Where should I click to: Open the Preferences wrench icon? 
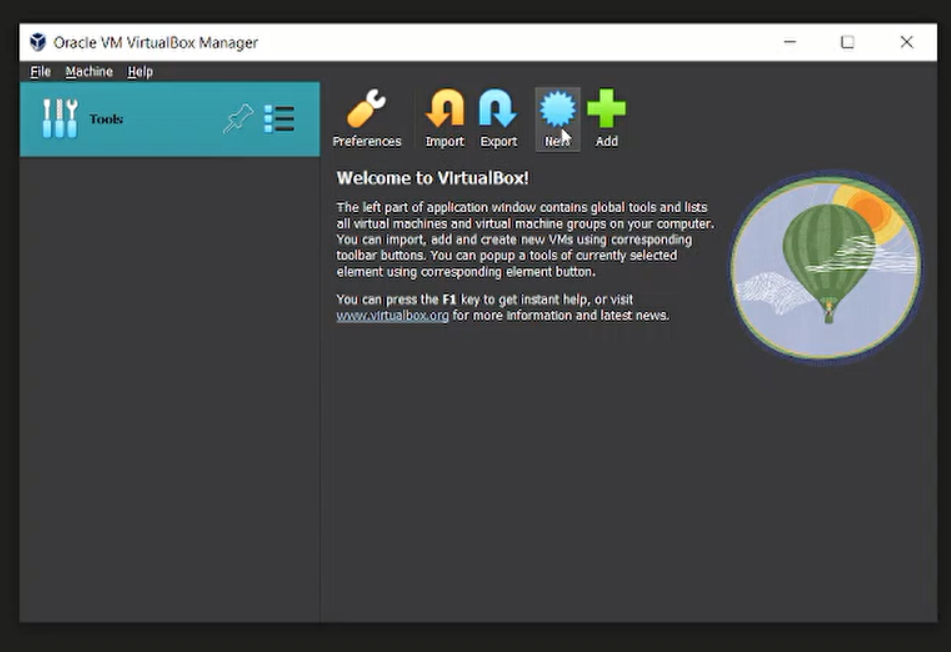(366, 110)
